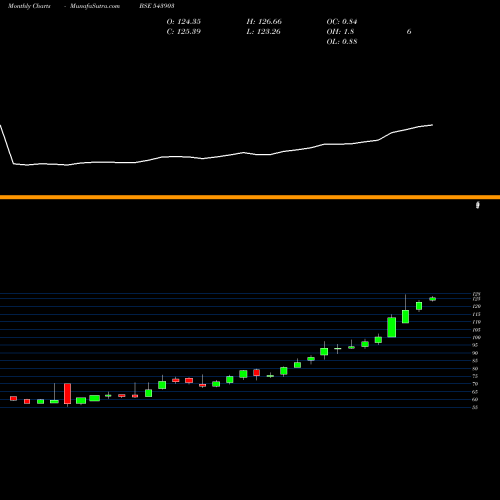This screenshot has width=500, height=500.
Task: Click the 100 price axis label
Action: 477,337
